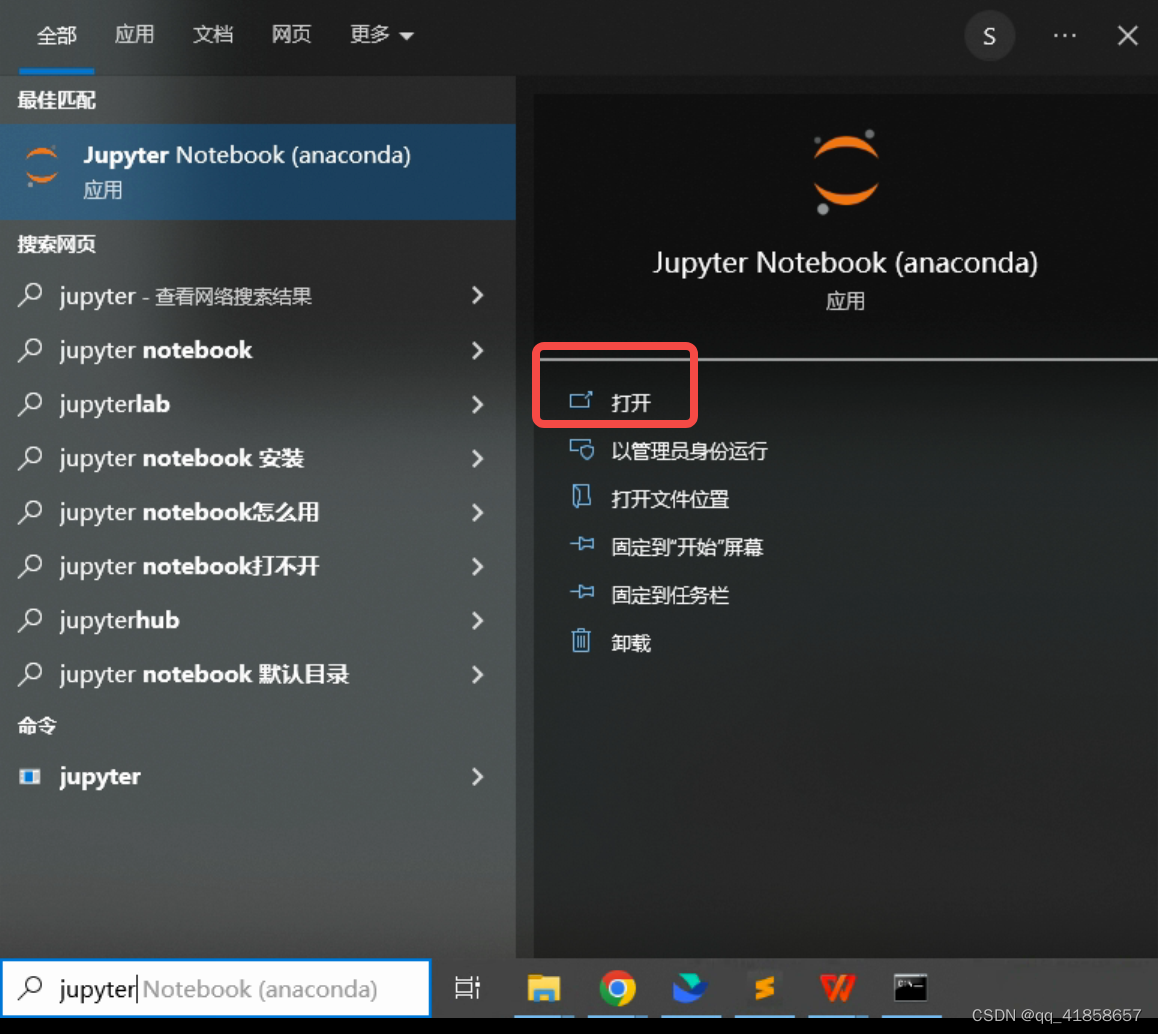Click the 卸载 uninstall trash icon

[x=581, y=641]
